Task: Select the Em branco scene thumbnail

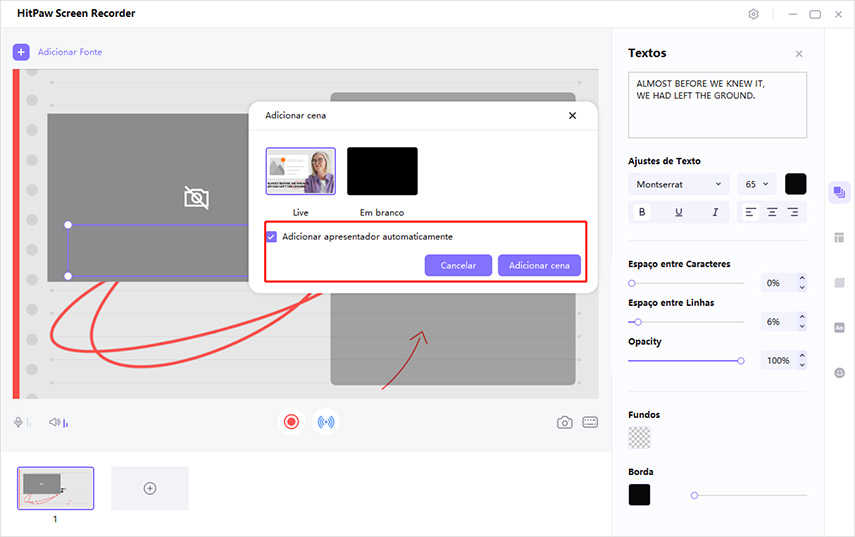Action: coord(382,171)
